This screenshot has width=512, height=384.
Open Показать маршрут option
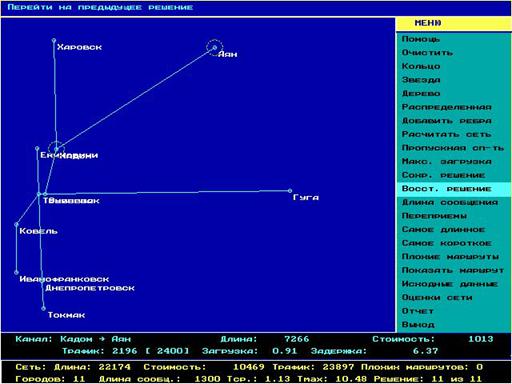click(x=453, y=270)
